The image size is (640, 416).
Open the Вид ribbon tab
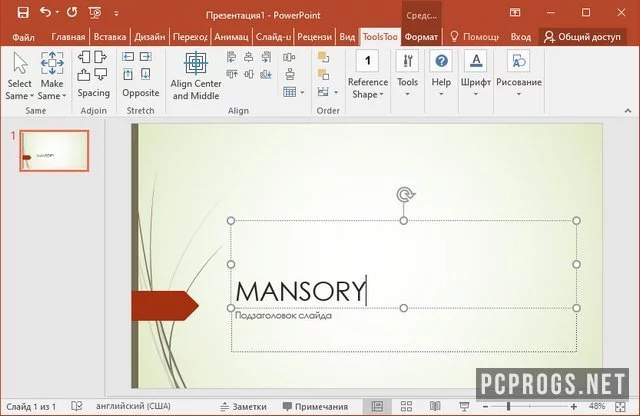pyautogui.click(x=347, y=37)
